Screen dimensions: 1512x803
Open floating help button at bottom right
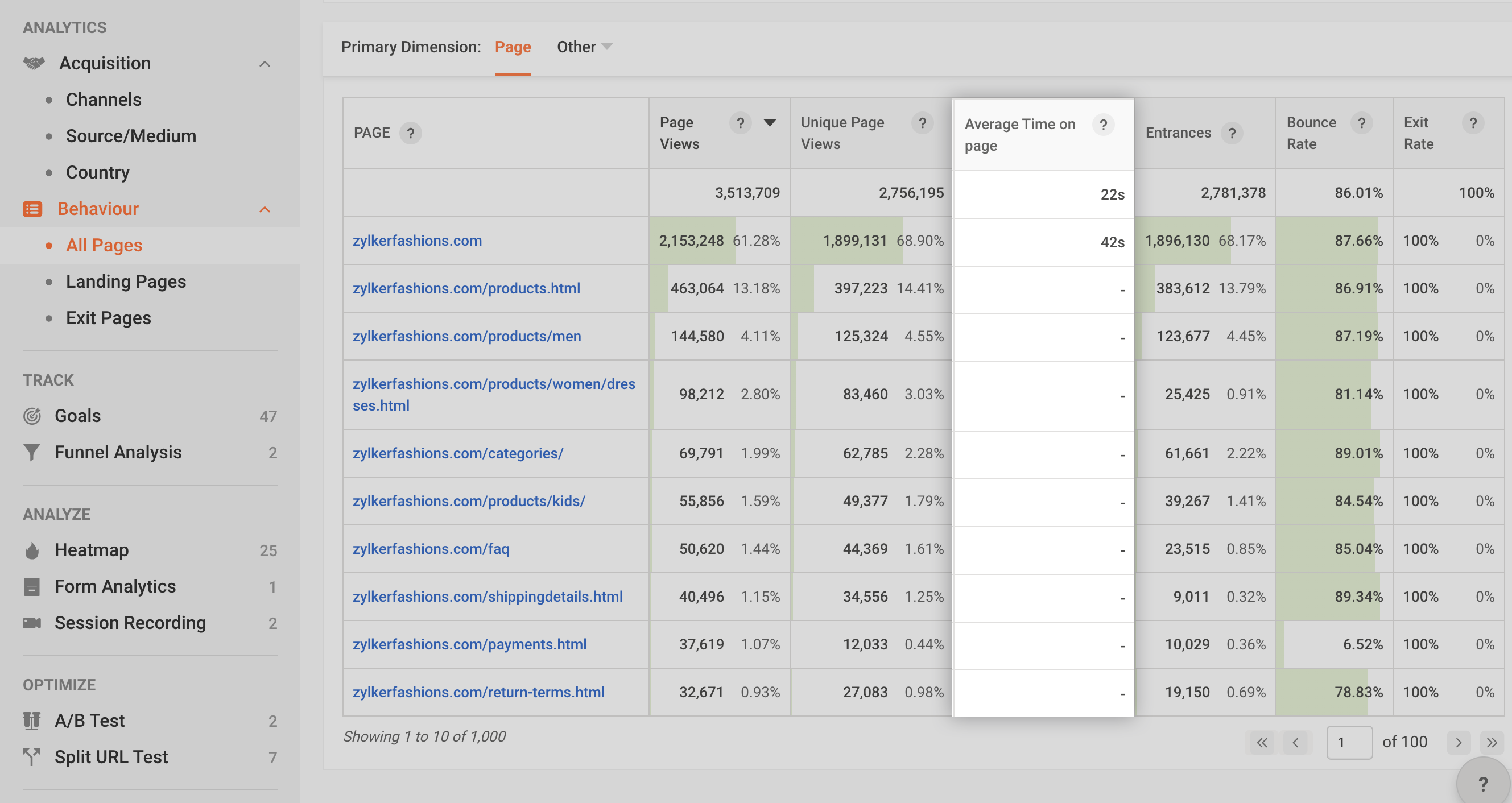(x=1482, y=784)
